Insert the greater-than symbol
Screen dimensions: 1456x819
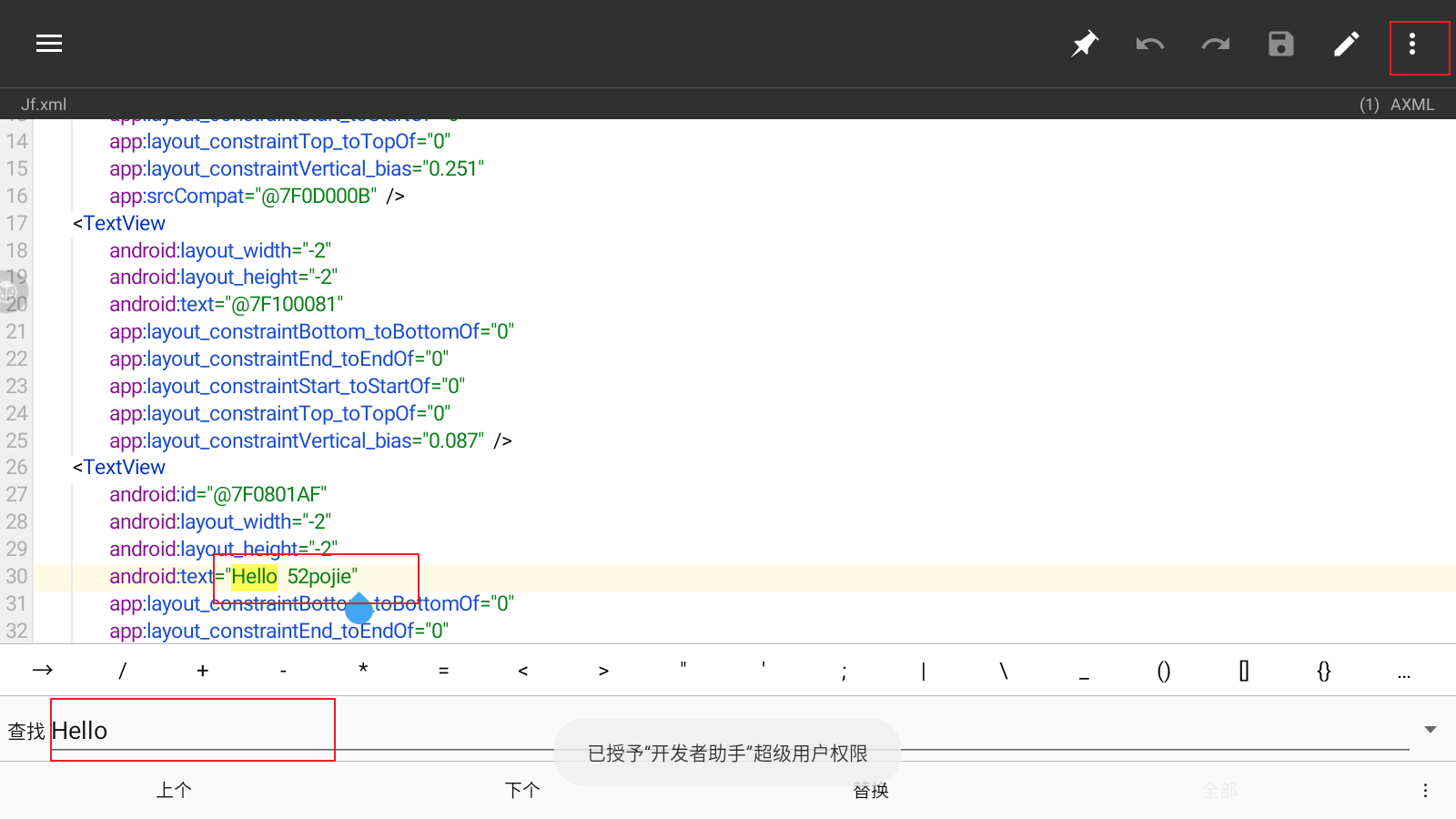pyautogui.click(x=603, y=671)
